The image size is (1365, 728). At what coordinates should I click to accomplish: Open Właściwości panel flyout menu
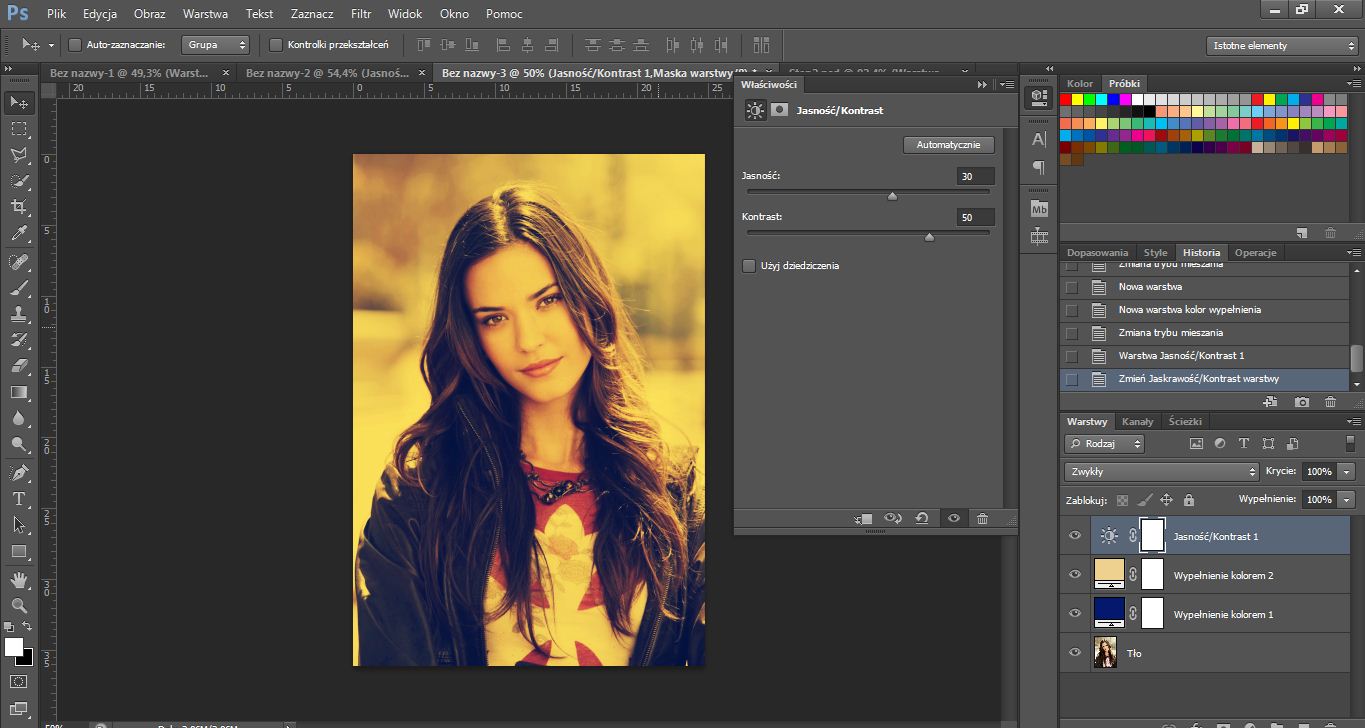coord(1006,85)
